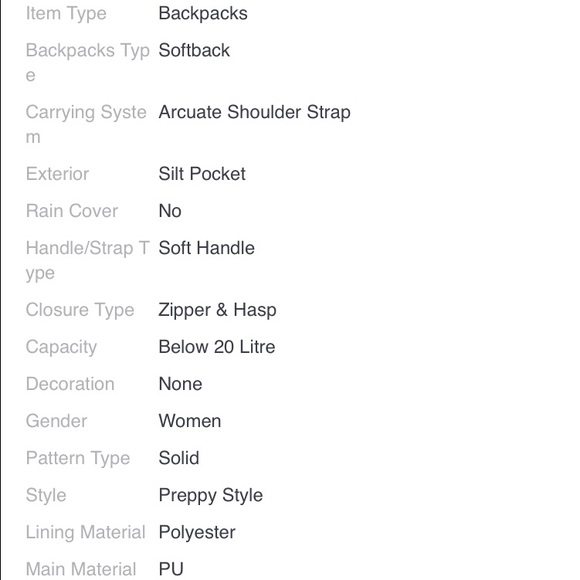
Task: Click the Polyester lining material value
Action: tap(197, 532)
